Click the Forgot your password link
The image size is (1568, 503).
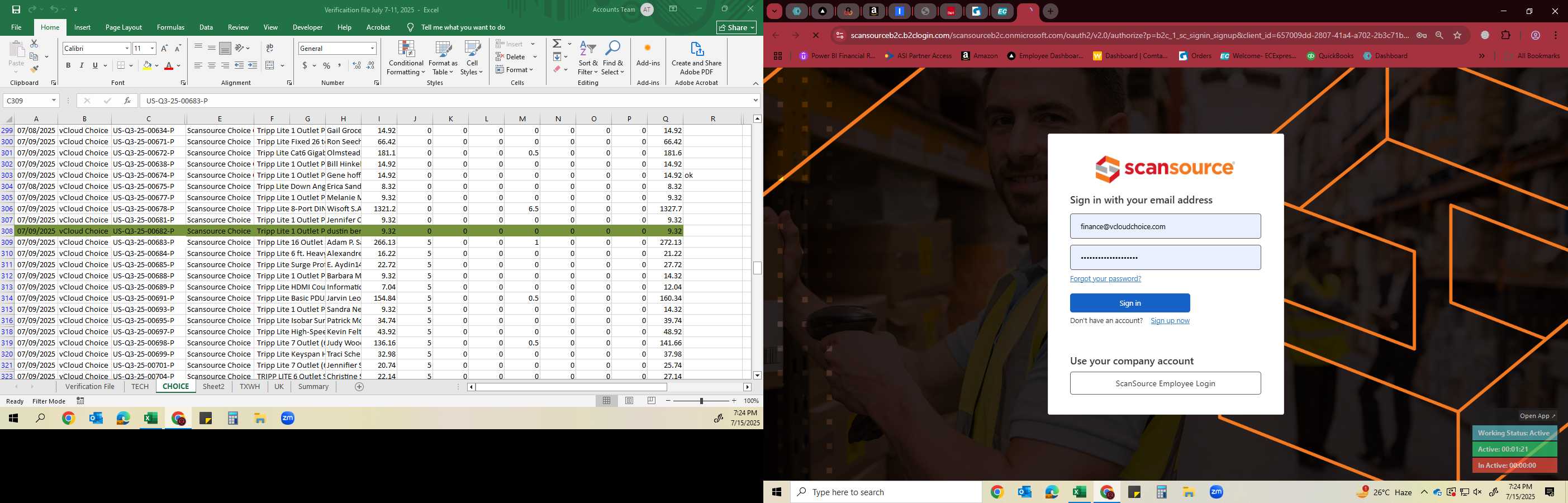[1105, 278]
